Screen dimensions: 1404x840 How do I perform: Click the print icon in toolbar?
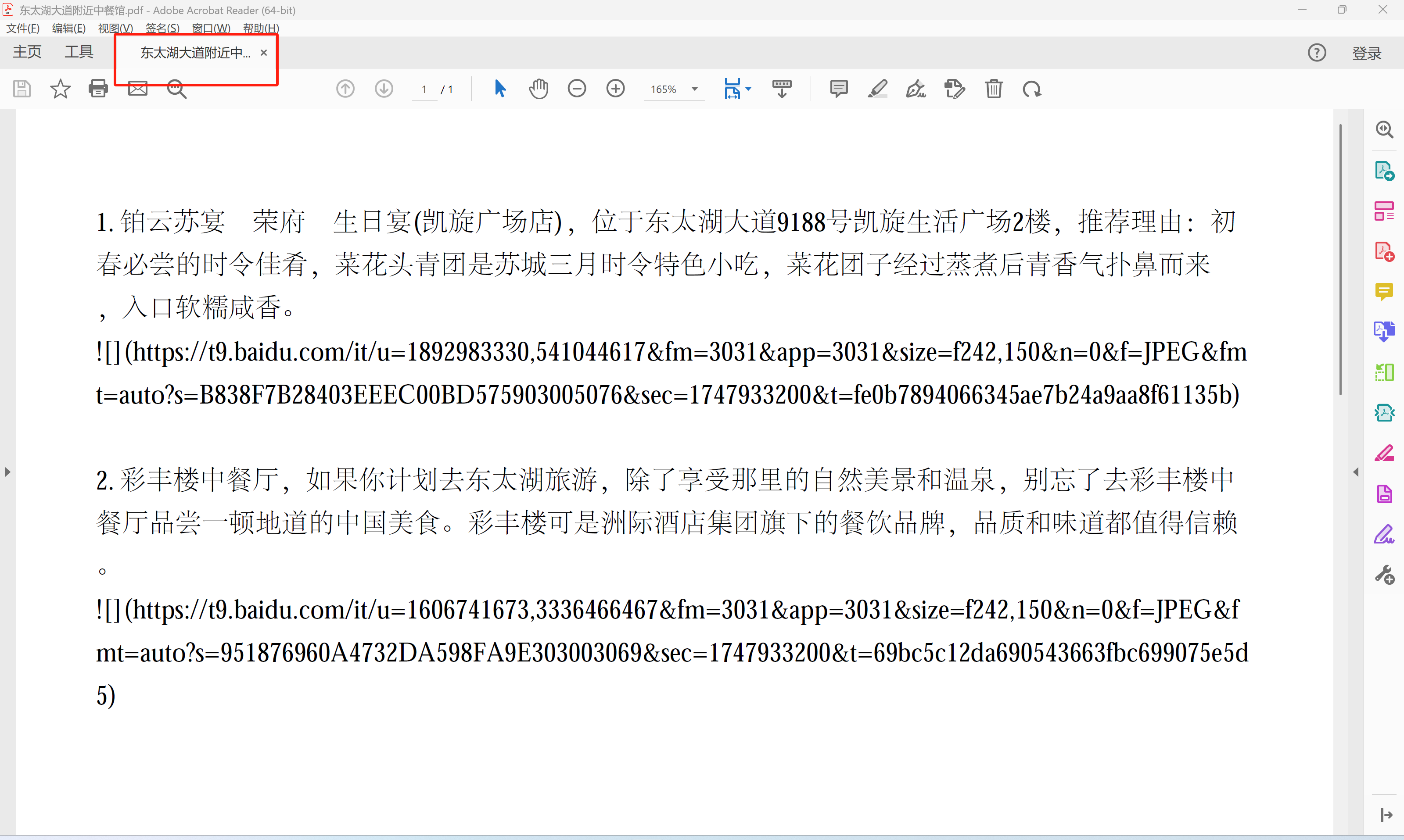coord(98,89)
